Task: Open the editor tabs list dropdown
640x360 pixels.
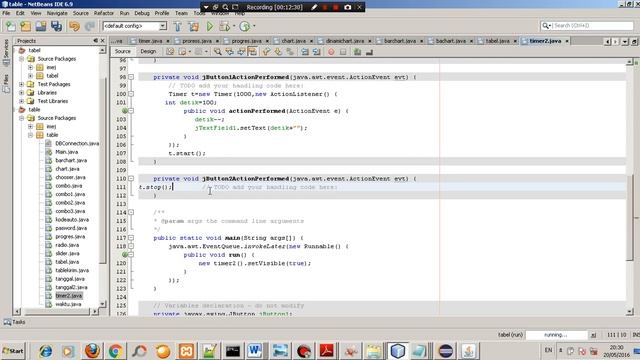Action: pos(624,42)
